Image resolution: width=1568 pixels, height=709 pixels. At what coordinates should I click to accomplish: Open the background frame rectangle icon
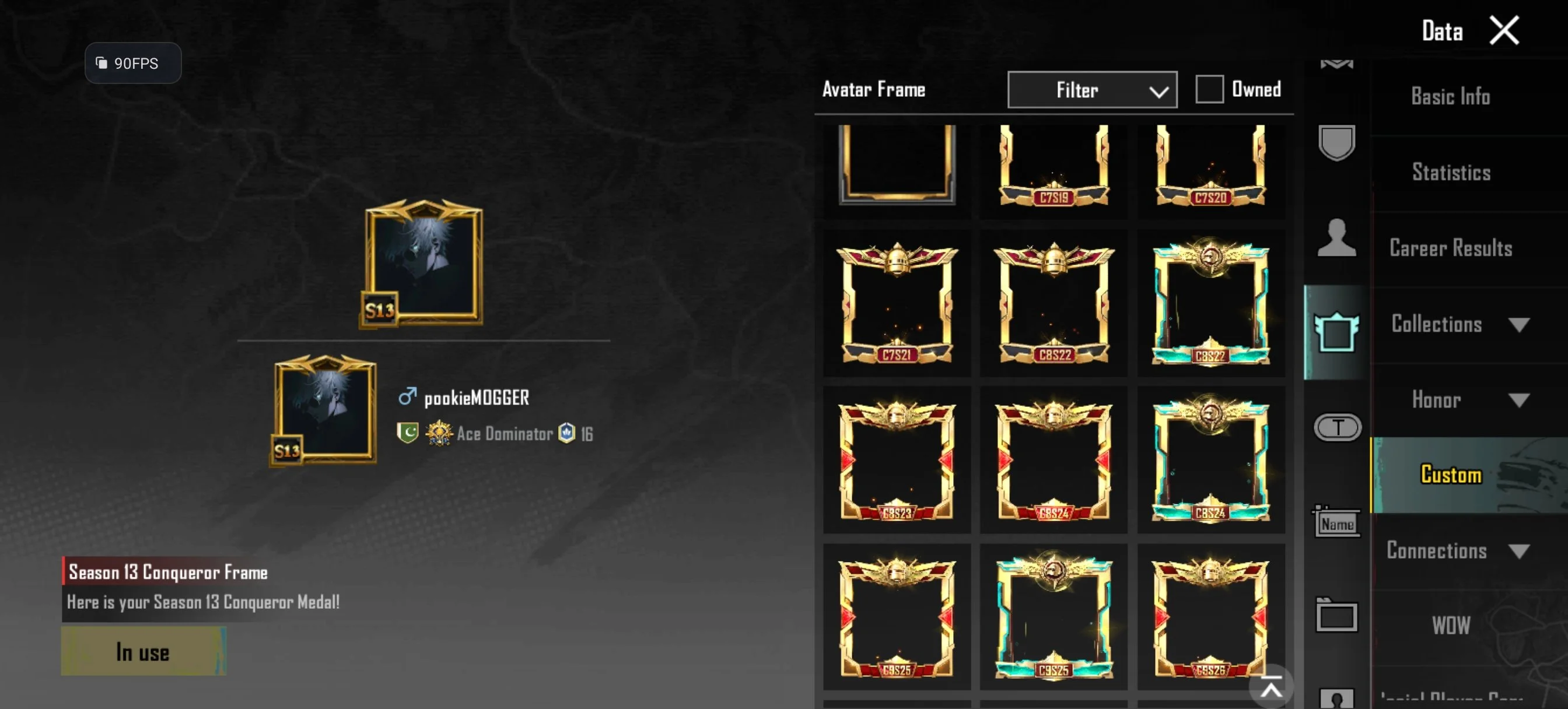(1336, 616)
